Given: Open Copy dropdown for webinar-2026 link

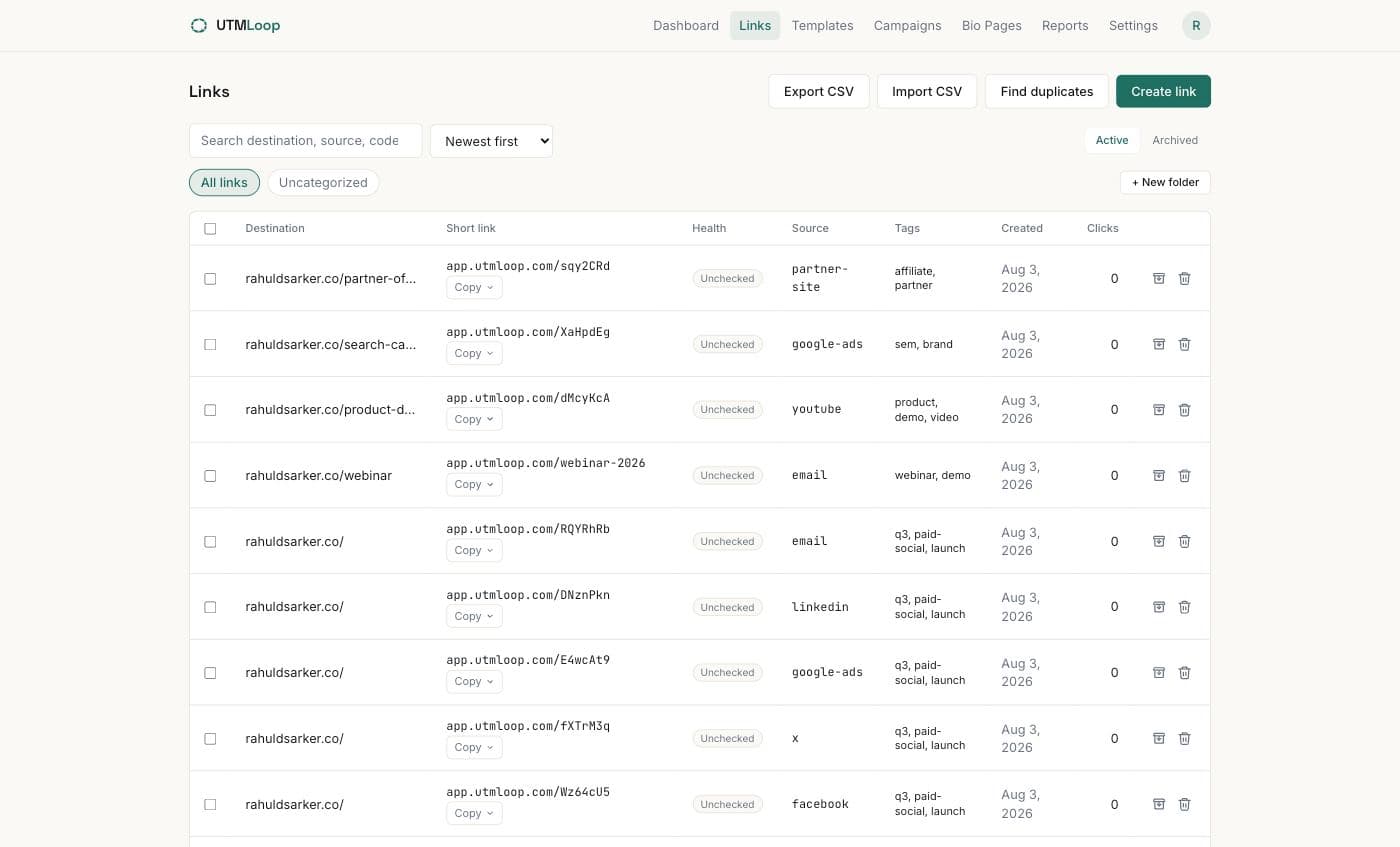Looking at the screenshot, I should tap(474, 484).
